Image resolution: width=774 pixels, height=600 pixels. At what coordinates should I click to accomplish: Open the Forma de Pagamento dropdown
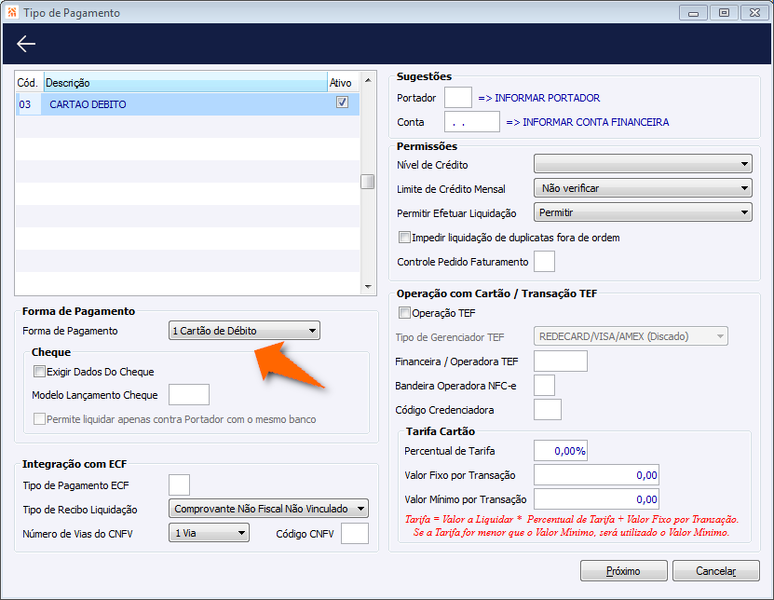click(x=244, y=331)
